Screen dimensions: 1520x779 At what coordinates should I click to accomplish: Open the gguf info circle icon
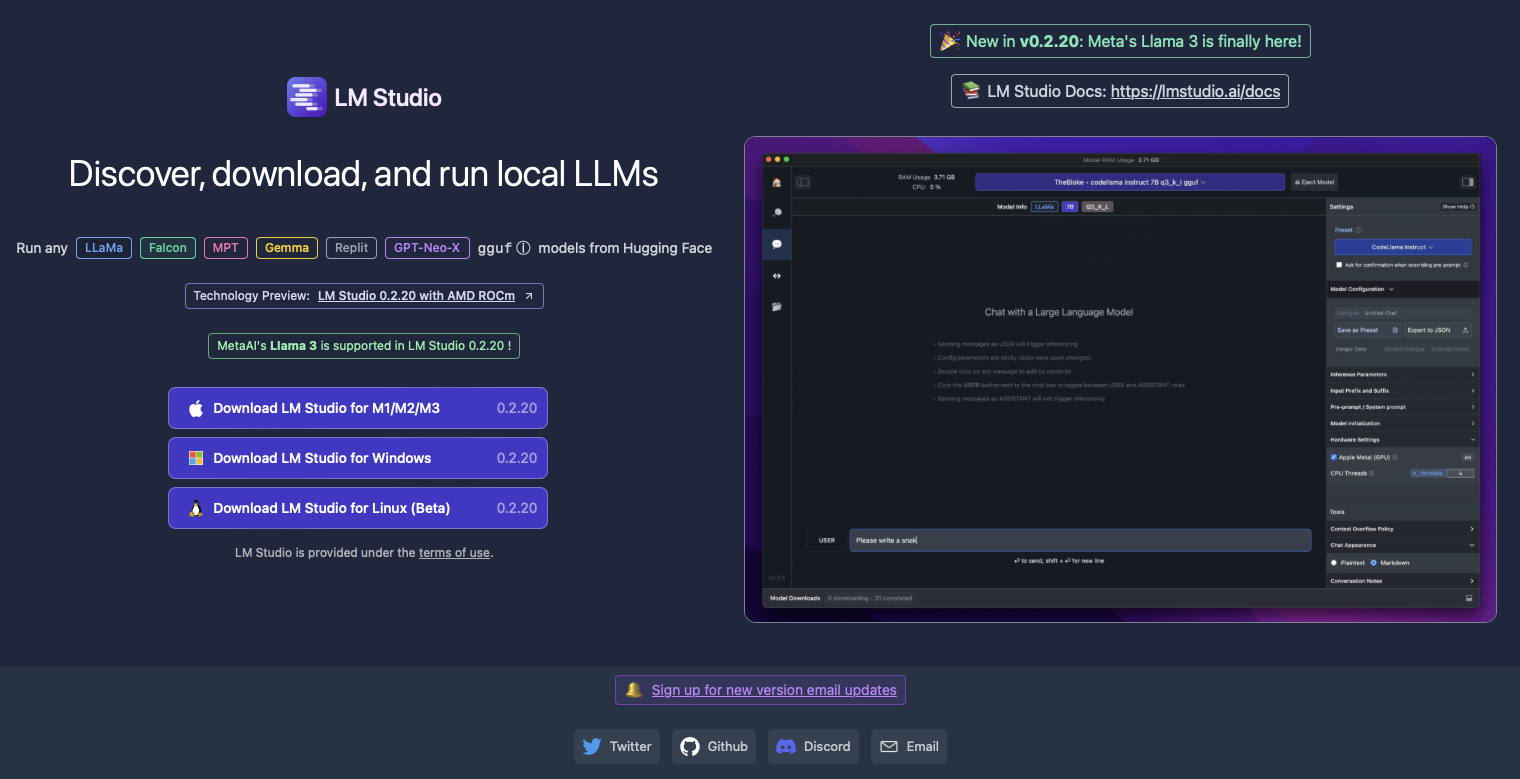523,248
